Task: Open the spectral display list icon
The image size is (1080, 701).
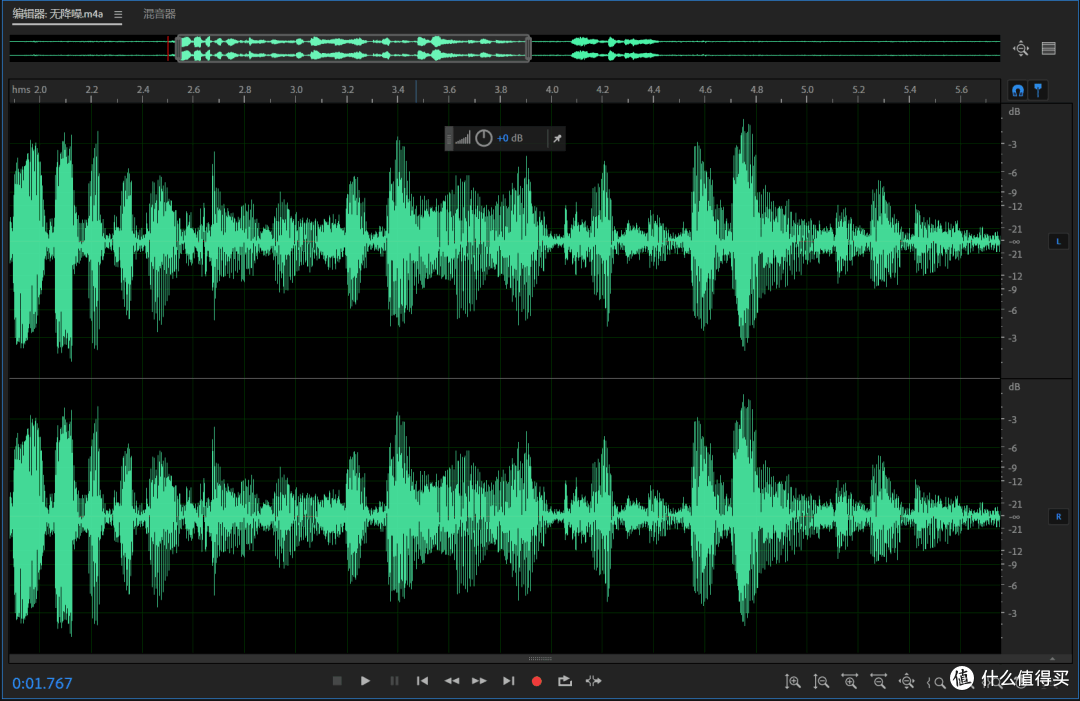Action: point(1048,48)
